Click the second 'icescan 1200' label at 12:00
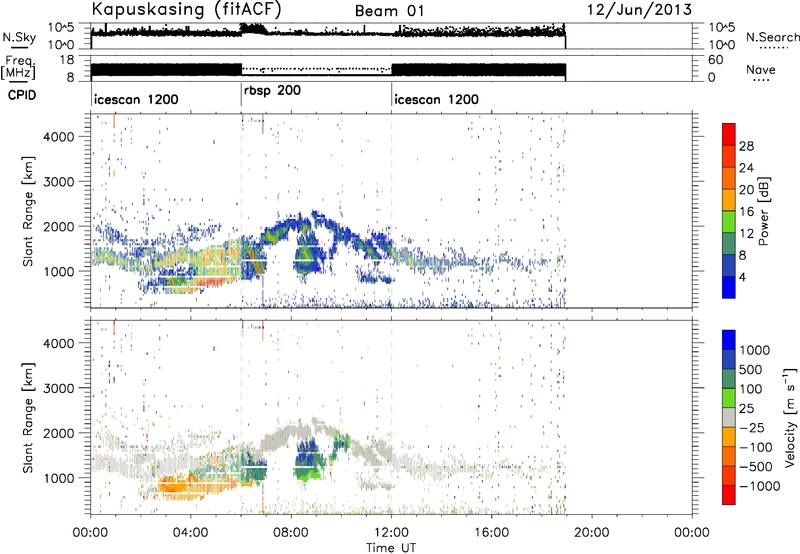 coord(437,99)
